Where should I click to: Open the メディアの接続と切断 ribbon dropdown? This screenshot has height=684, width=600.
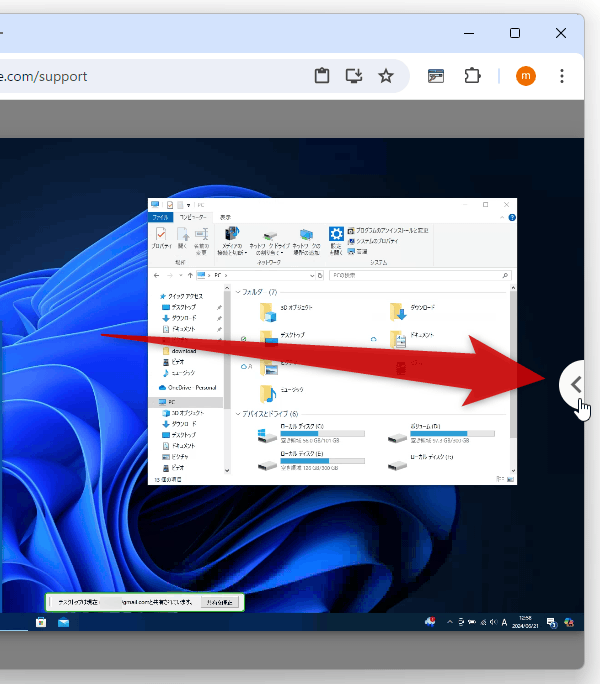[x=232, y=240]
